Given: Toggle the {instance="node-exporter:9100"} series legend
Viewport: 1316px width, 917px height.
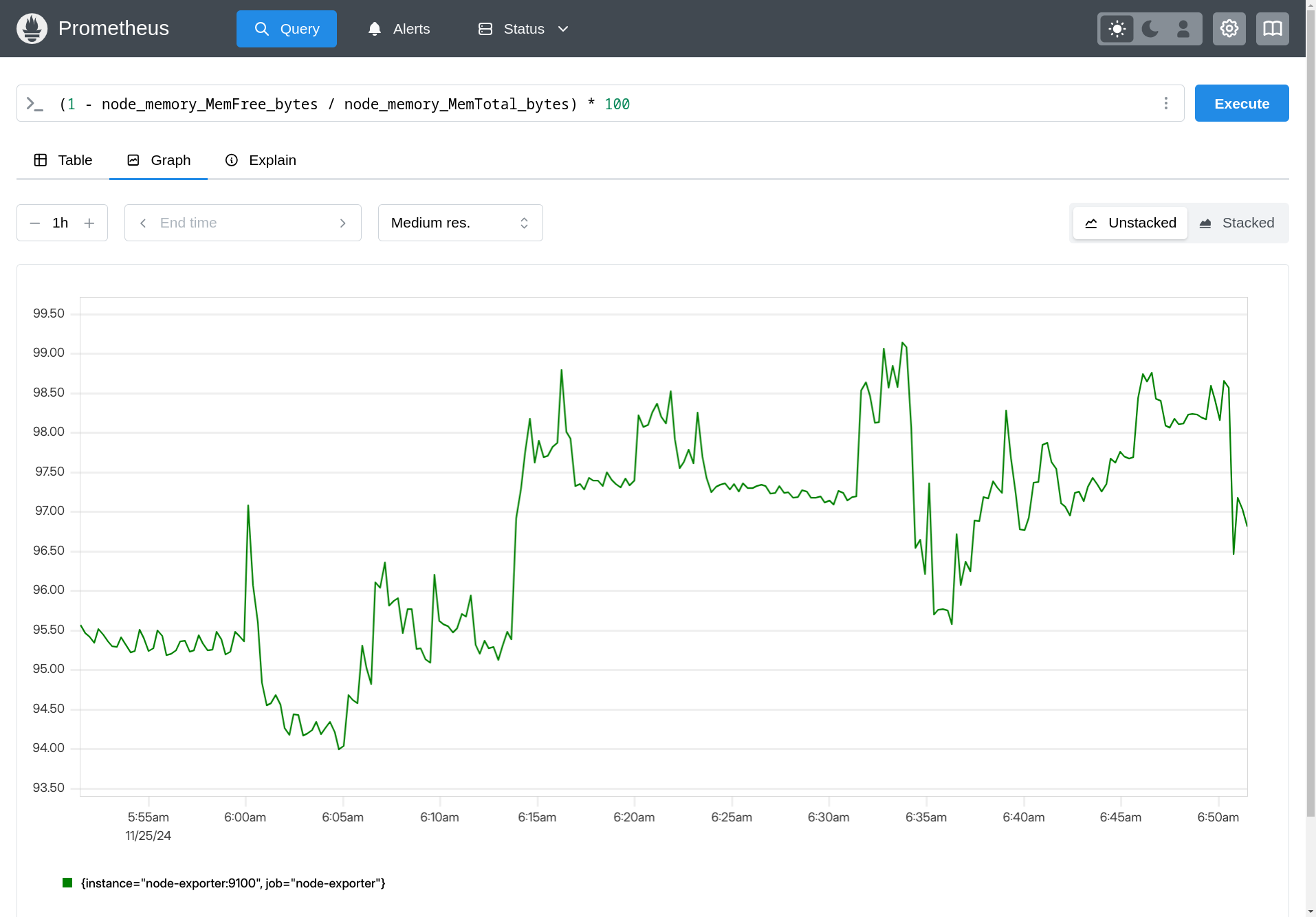Looking at the screenshot, I should click(x=232, y=883).
